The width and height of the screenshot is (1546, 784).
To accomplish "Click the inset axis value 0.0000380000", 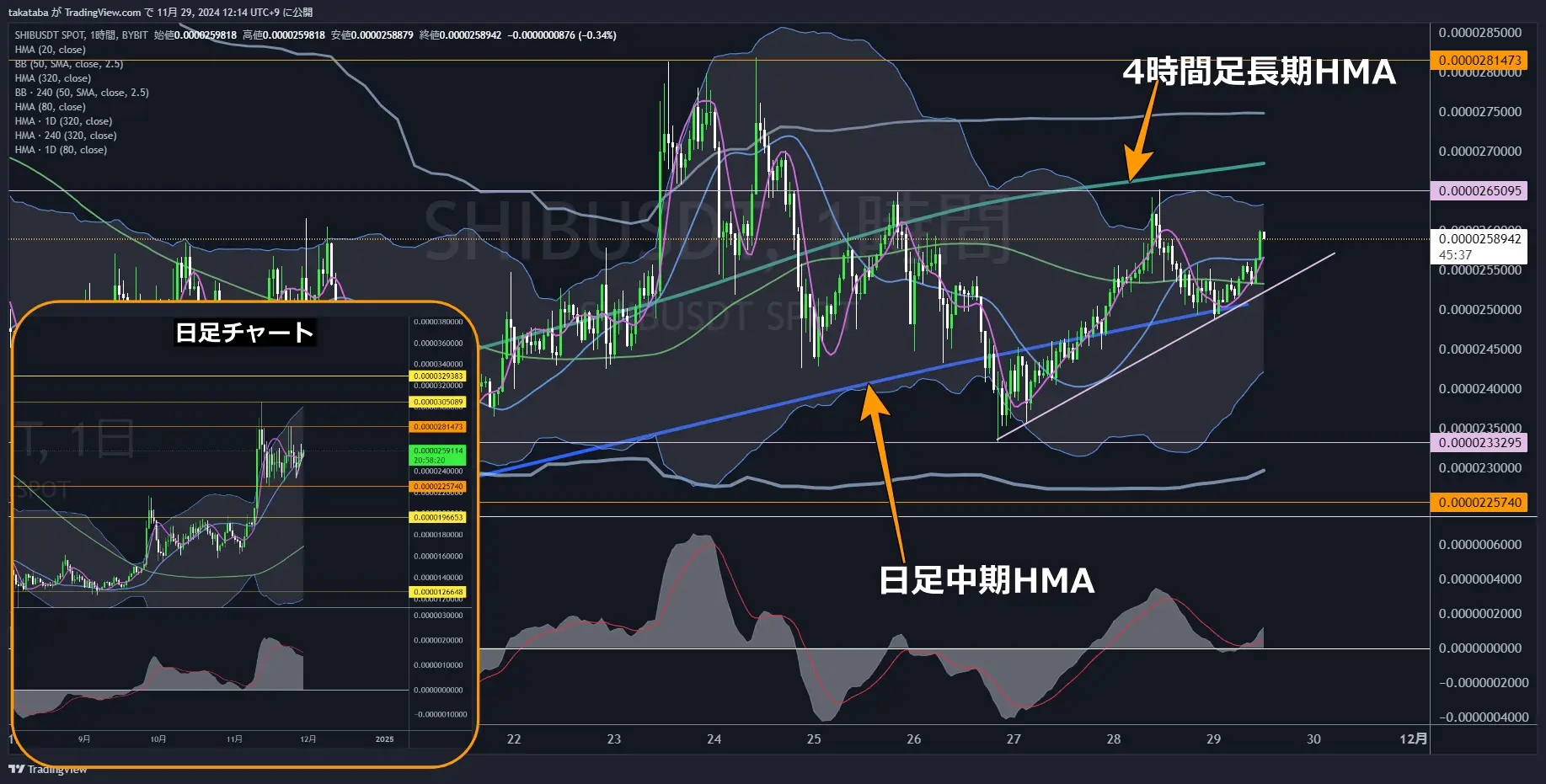I will coord(438,323).
